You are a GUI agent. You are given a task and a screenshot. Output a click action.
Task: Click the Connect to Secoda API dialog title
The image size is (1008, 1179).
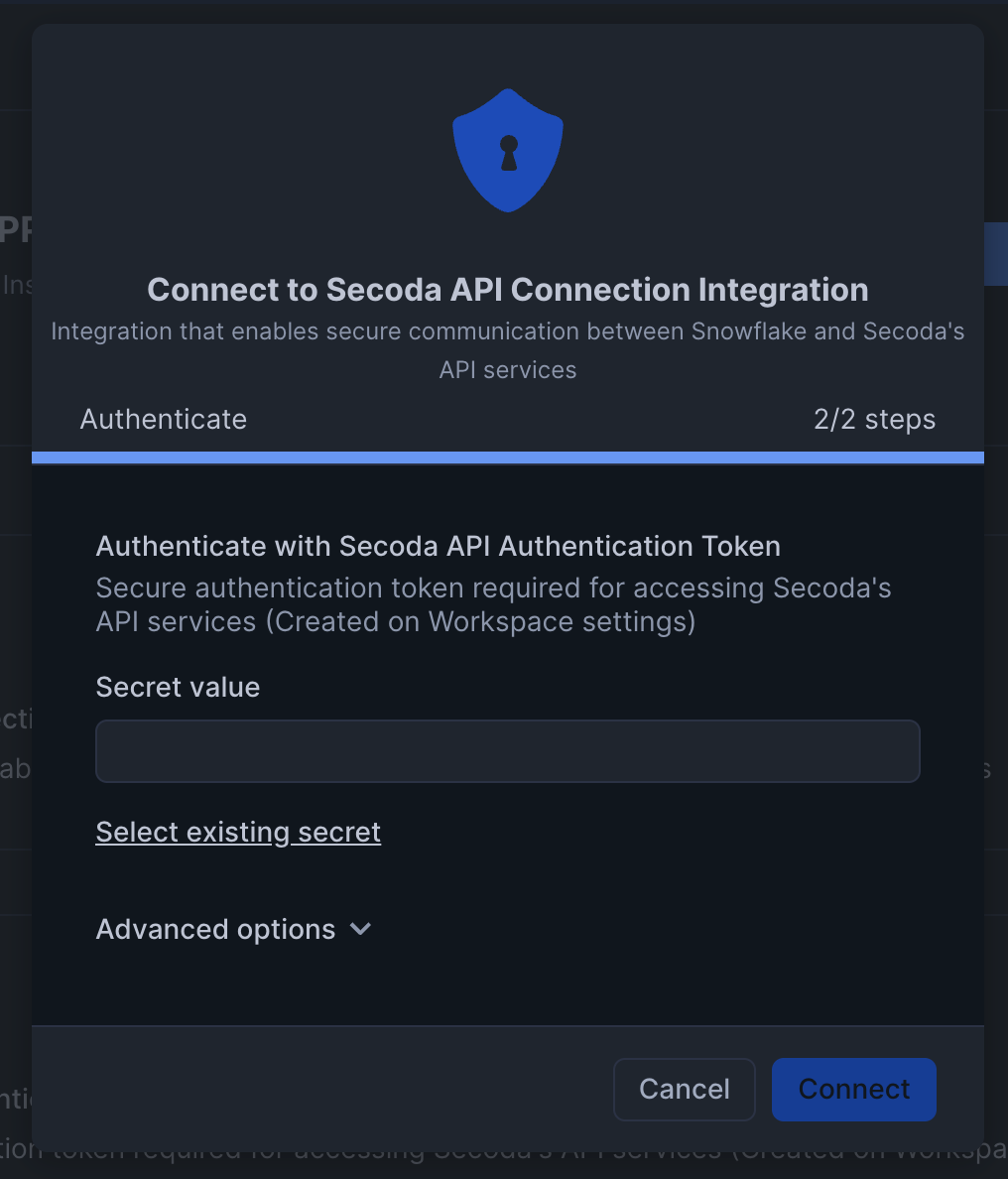508,290
